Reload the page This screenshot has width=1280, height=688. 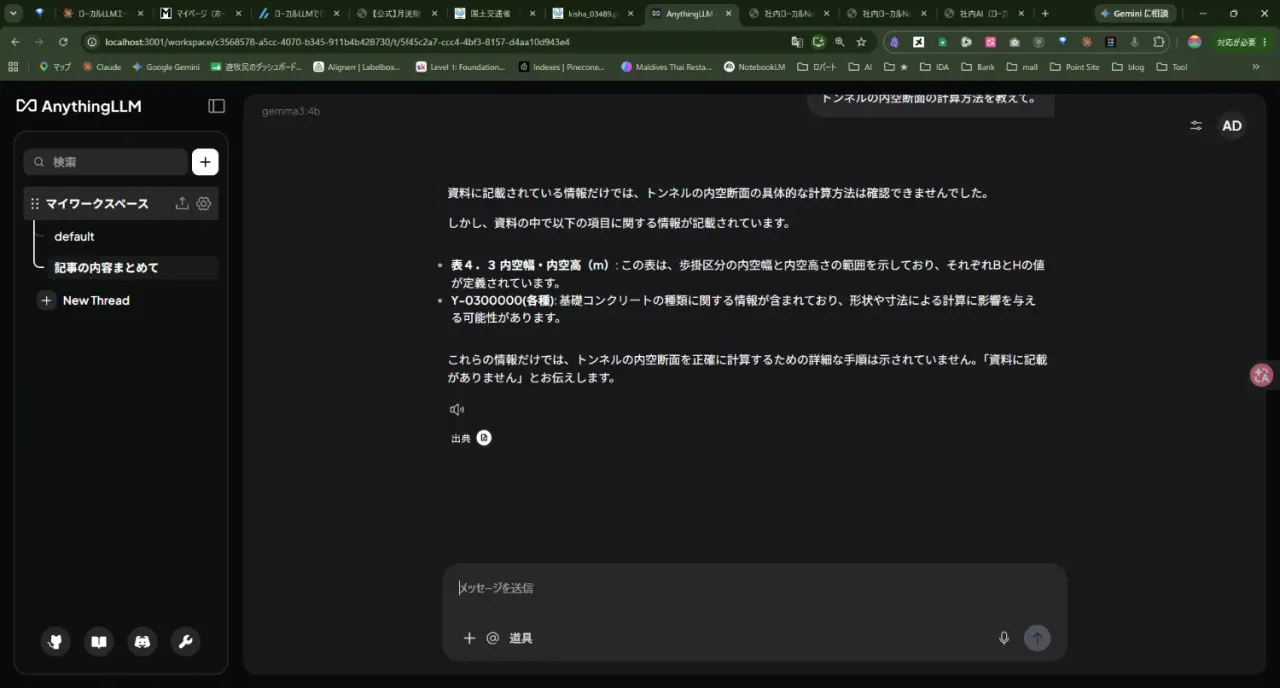coord(63,42)
